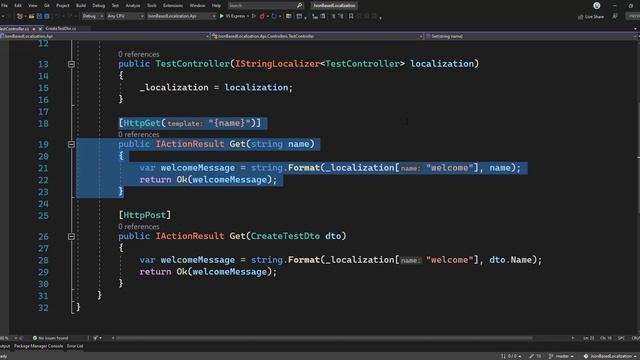Click the folder view toolbar icon
This screenshot has height=360, width=640.
(x=289, y=16)
